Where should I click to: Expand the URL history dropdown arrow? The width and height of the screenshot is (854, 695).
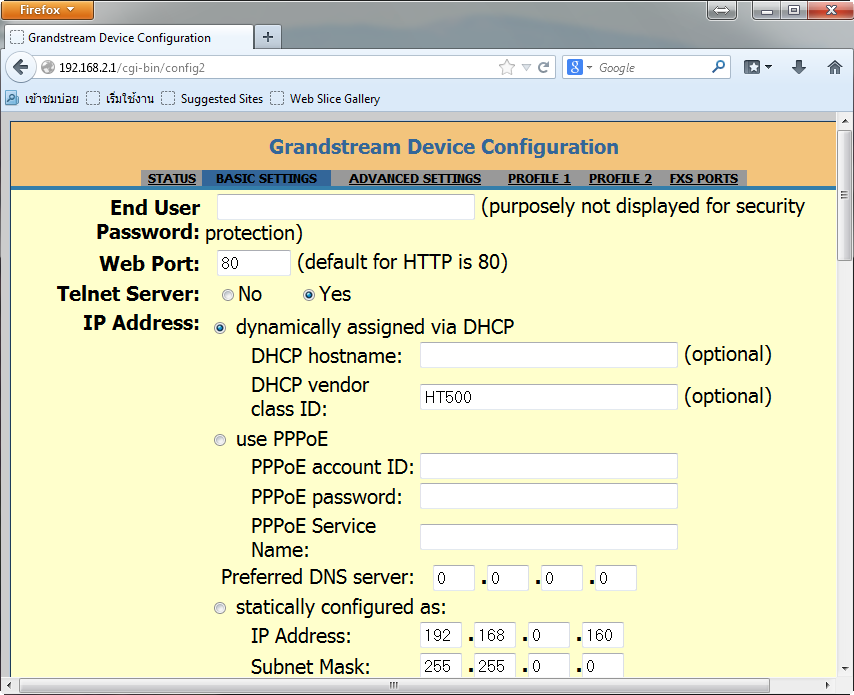tap(526, 68)
